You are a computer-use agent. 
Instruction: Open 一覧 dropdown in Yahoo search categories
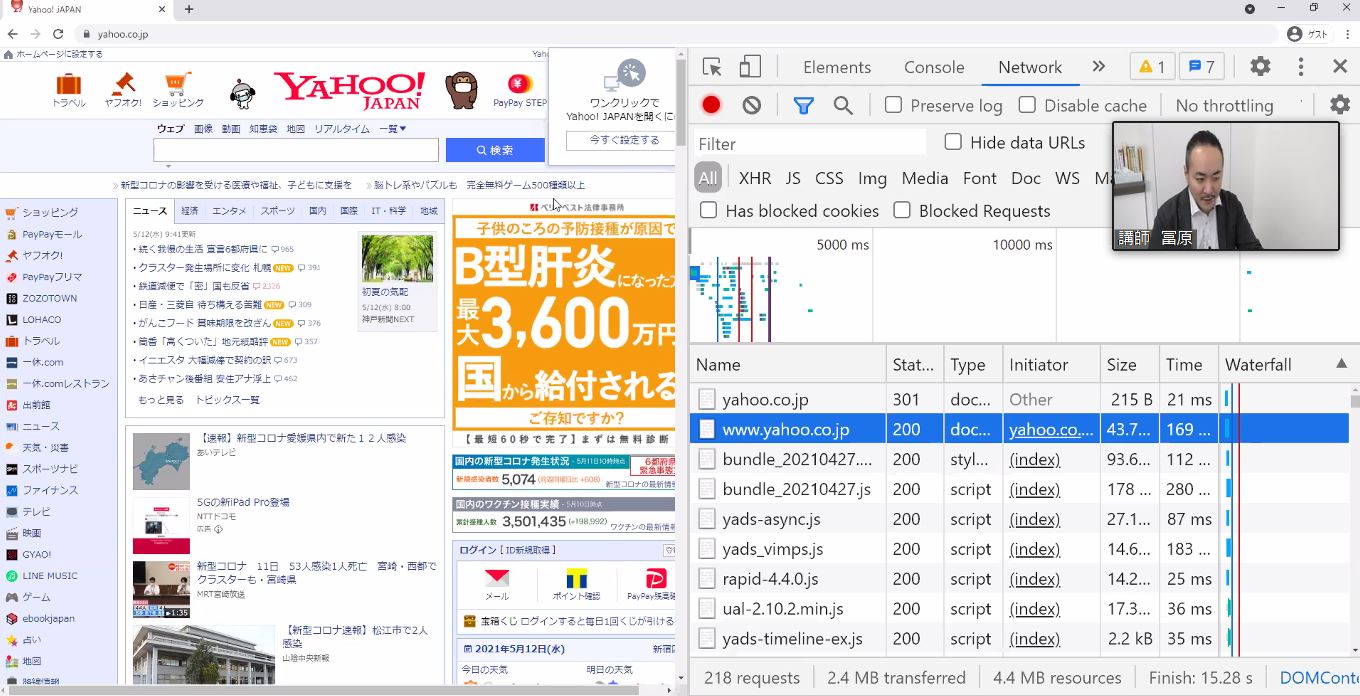point(393,129)
